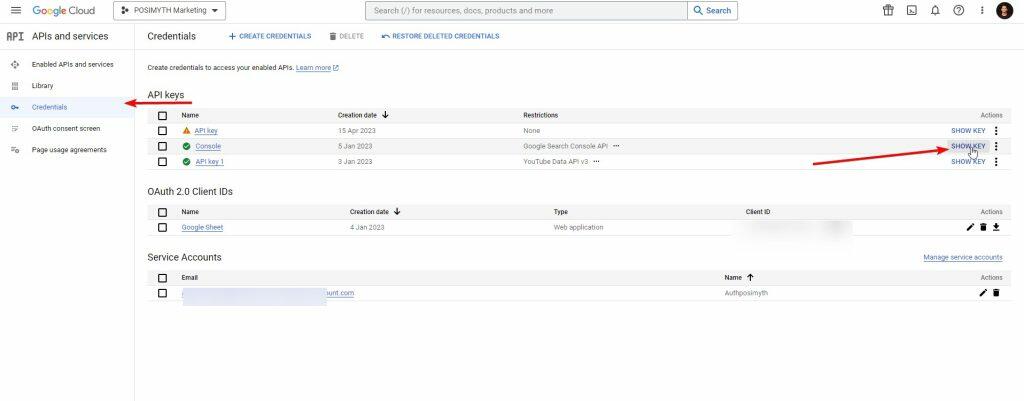Show key for the 15 Apr 2023 API key

[968, 131]
